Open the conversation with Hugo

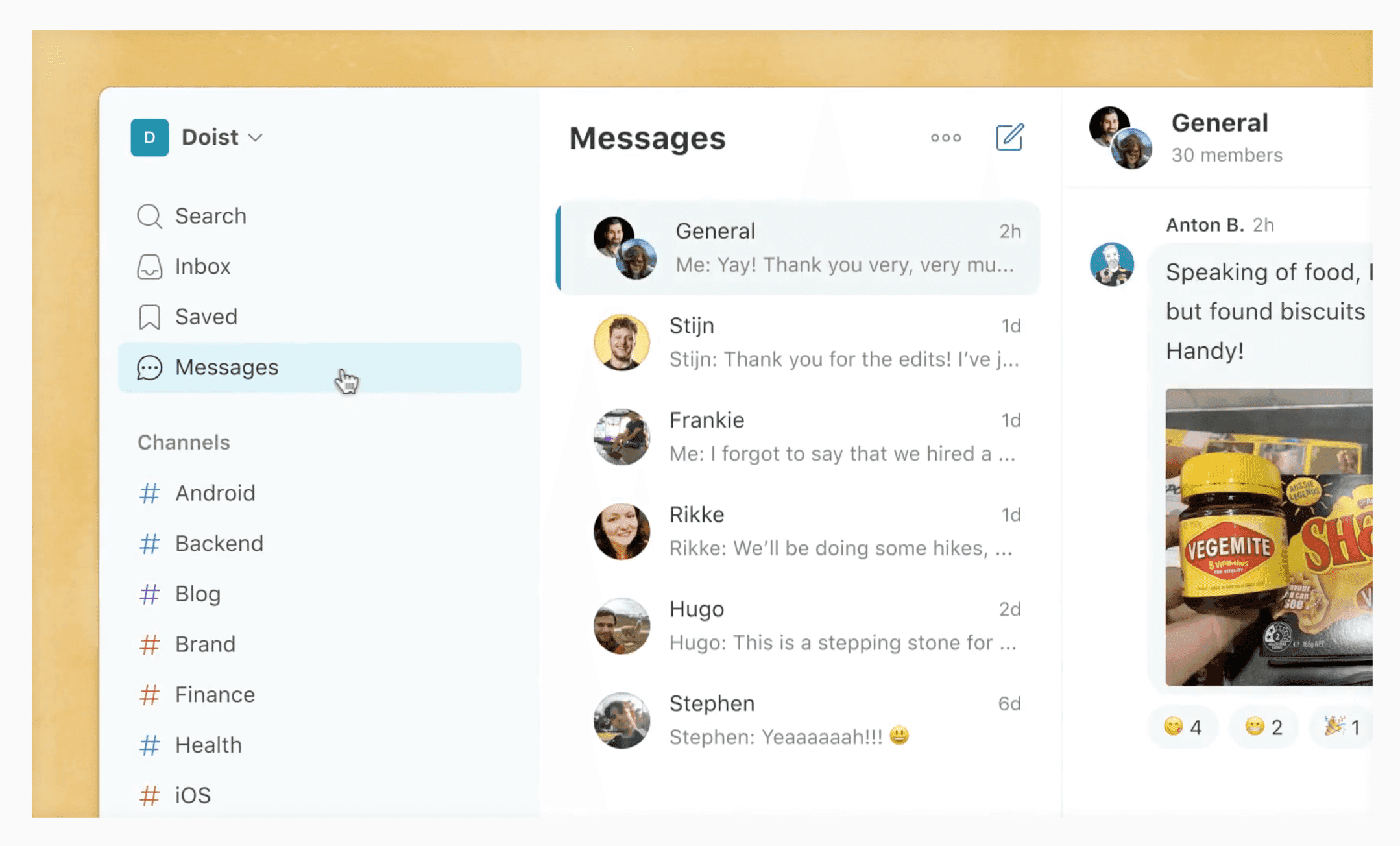click(798, 626)
